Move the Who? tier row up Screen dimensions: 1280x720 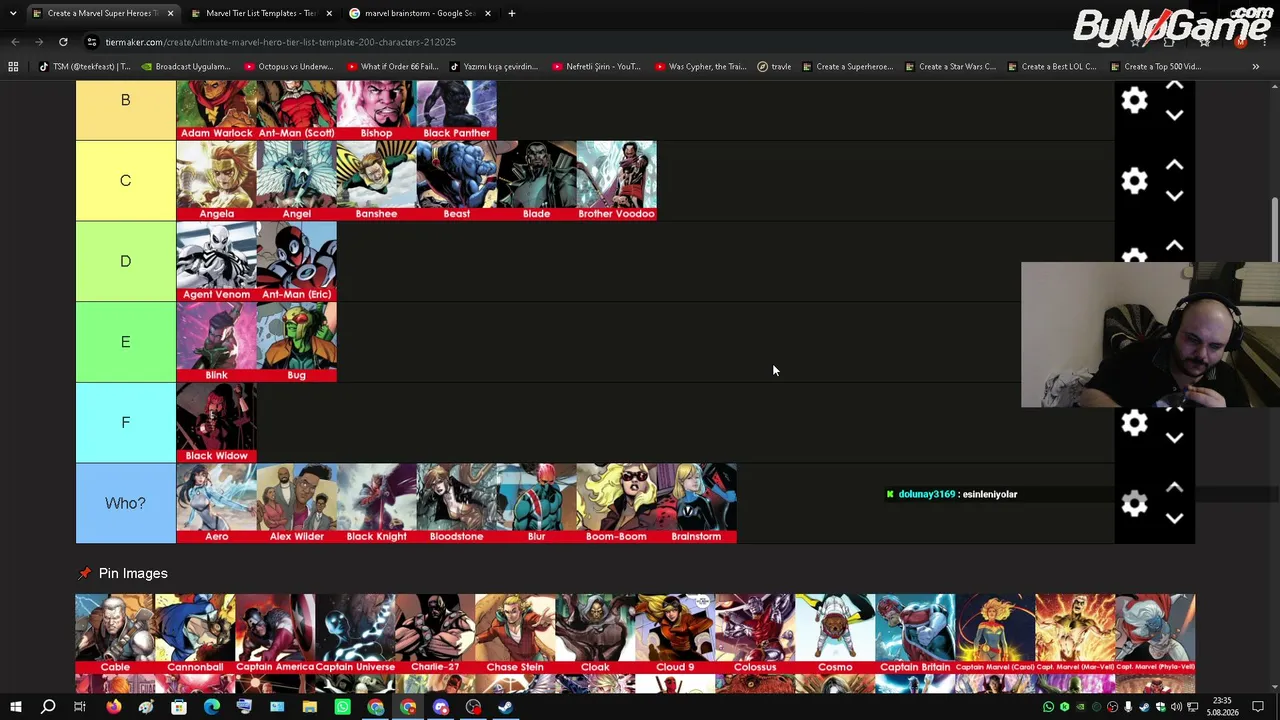pyautogui.click(x=1175, y=488)
